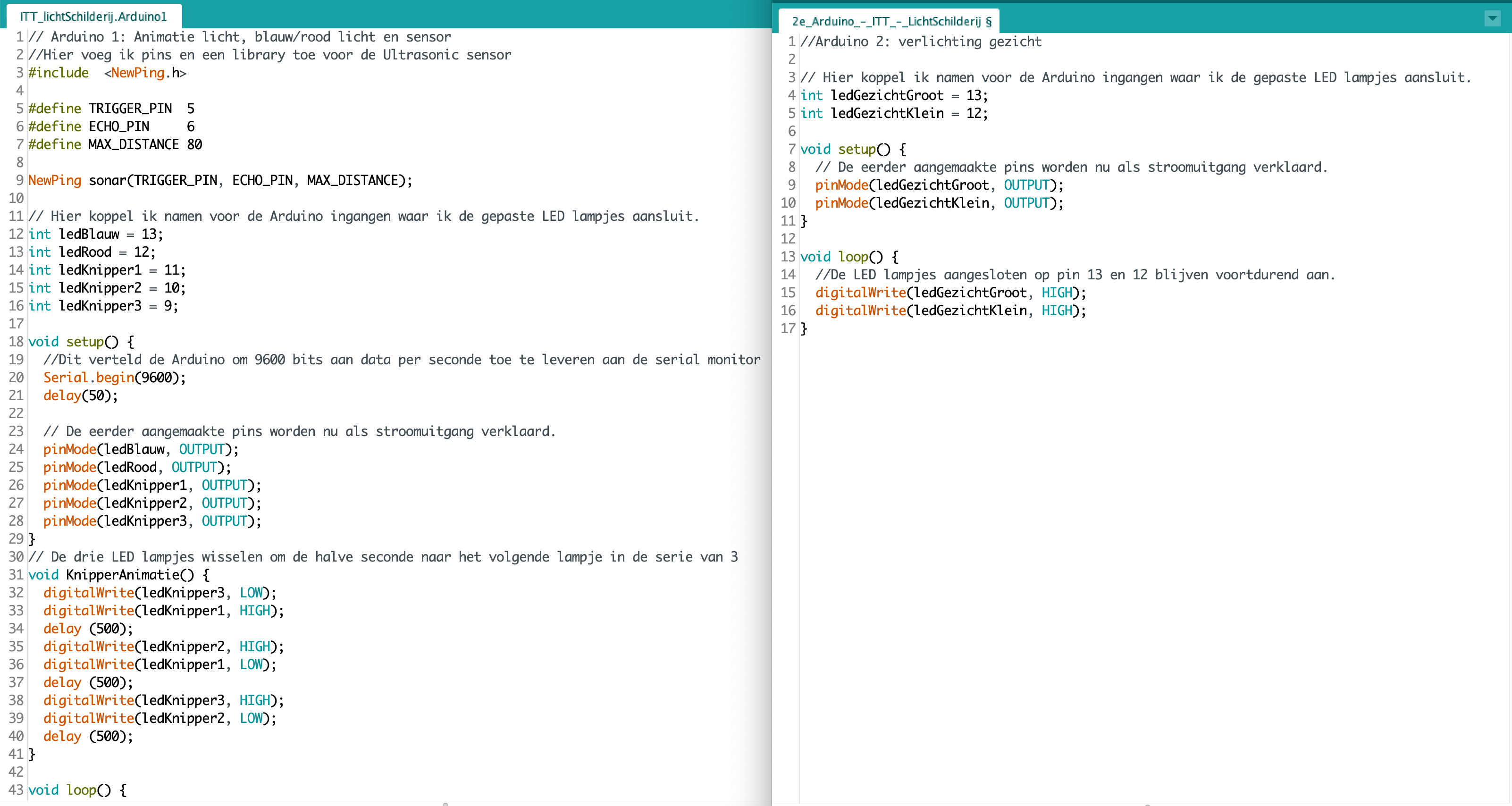Click 'digitalWrite(ledKnipper2, LOW);' on line 39
The width and height of the screenshot is (1512, 806).
click(x=160, y=719)
